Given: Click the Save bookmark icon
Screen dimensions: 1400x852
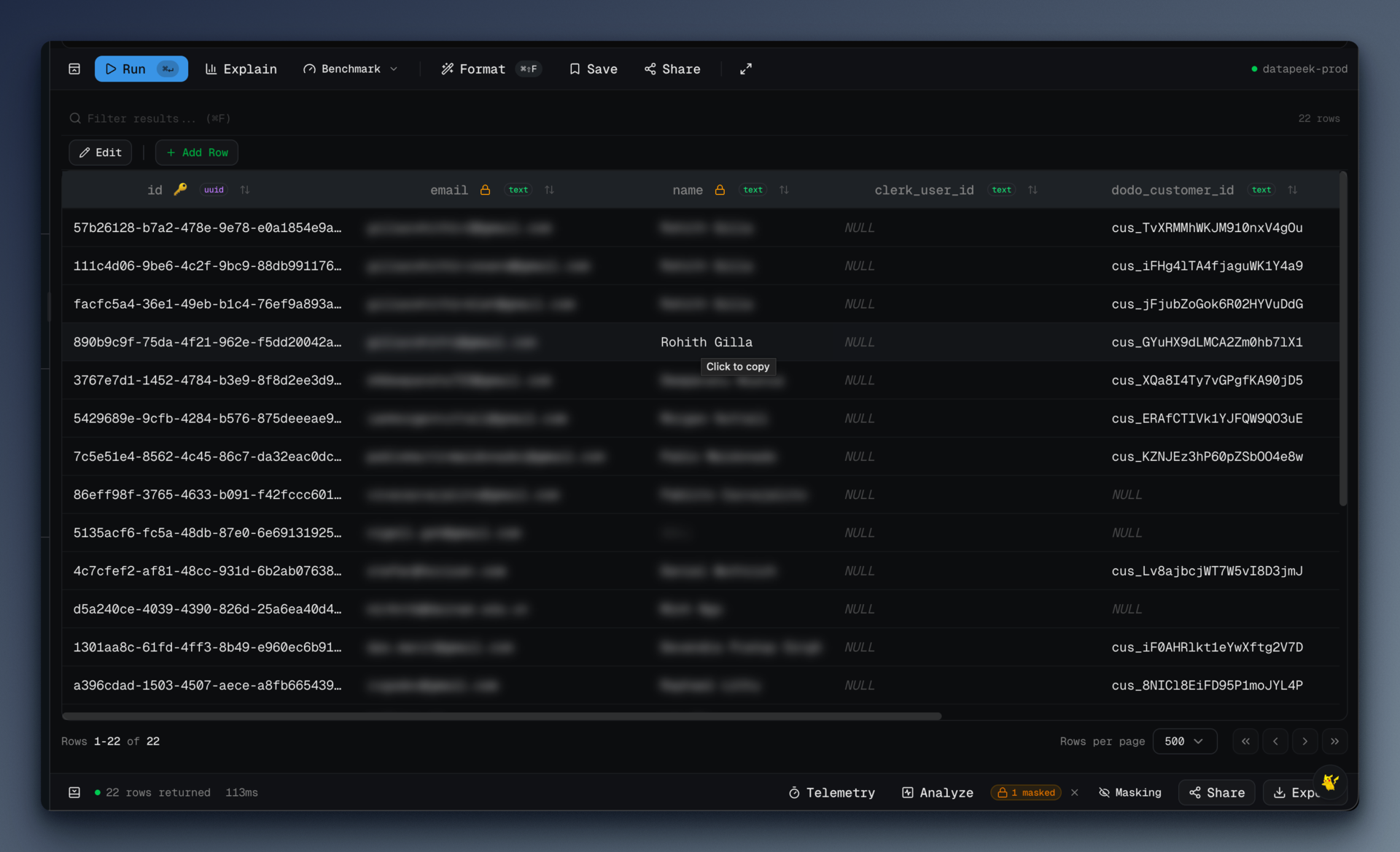Looking at the screenshot, I should (575, 69).
